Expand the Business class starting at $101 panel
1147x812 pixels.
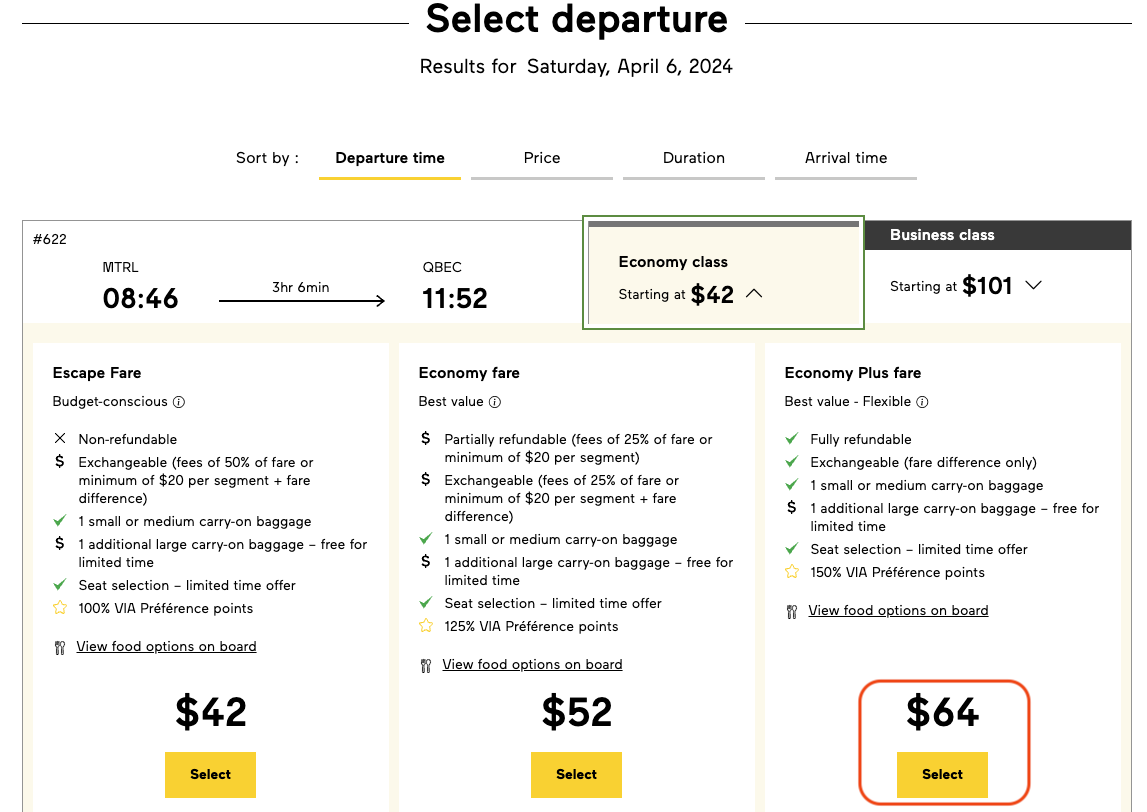[1034, 285]
